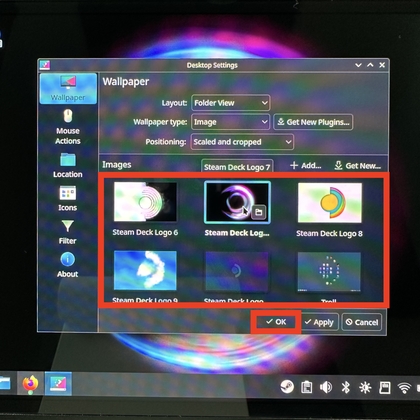Open the Mouse Actions category
The width and height of the screenshot is (420, 420).
point(68,127)
